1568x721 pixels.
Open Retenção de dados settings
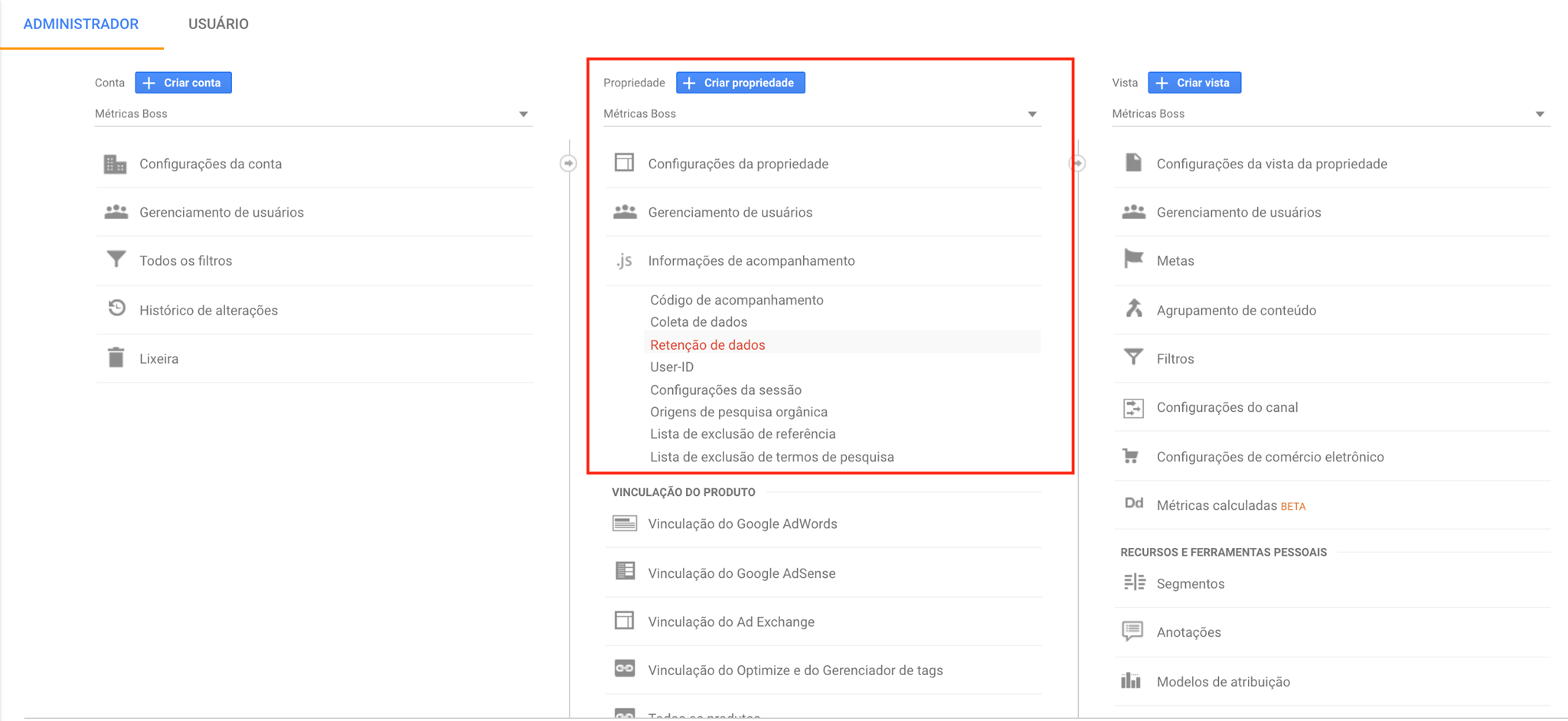pyautogui.click(x=707, y=344)
